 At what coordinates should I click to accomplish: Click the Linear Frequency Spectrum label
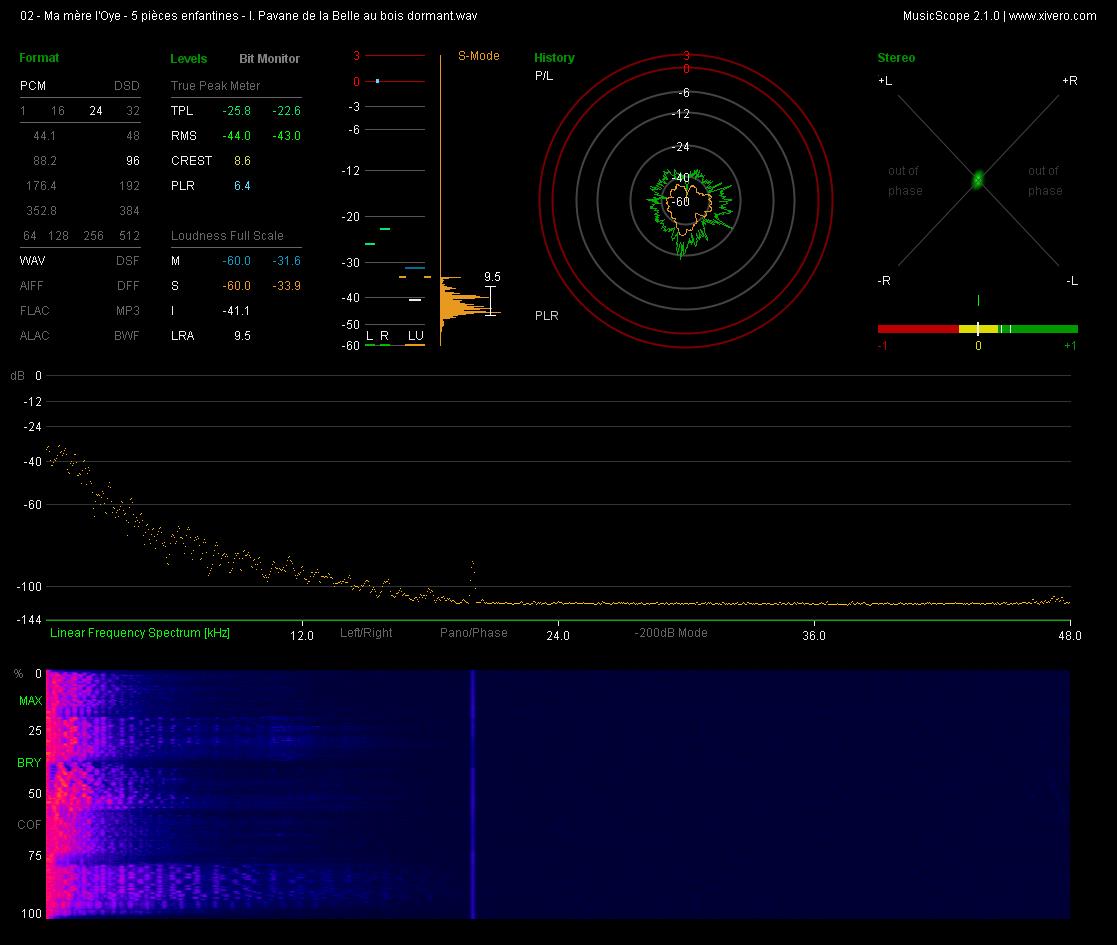[x=140, y=632]
